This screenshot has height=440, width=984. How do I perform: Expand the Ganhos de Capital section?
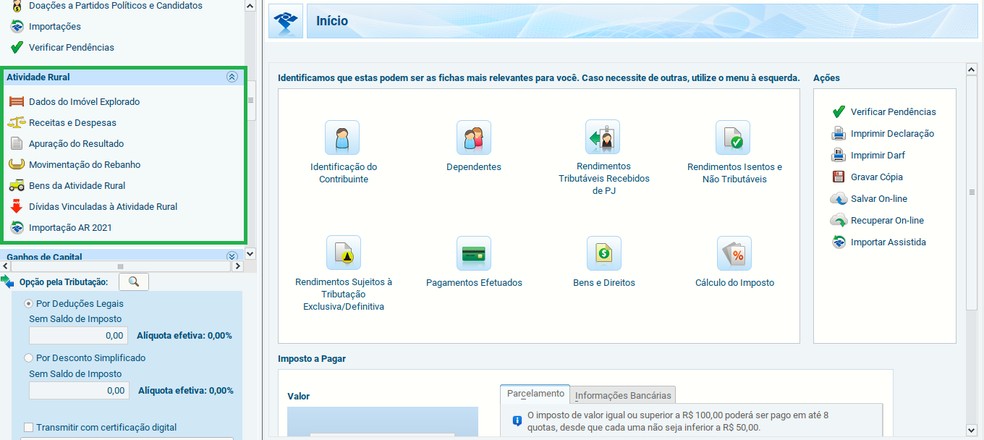pos(232,257)
